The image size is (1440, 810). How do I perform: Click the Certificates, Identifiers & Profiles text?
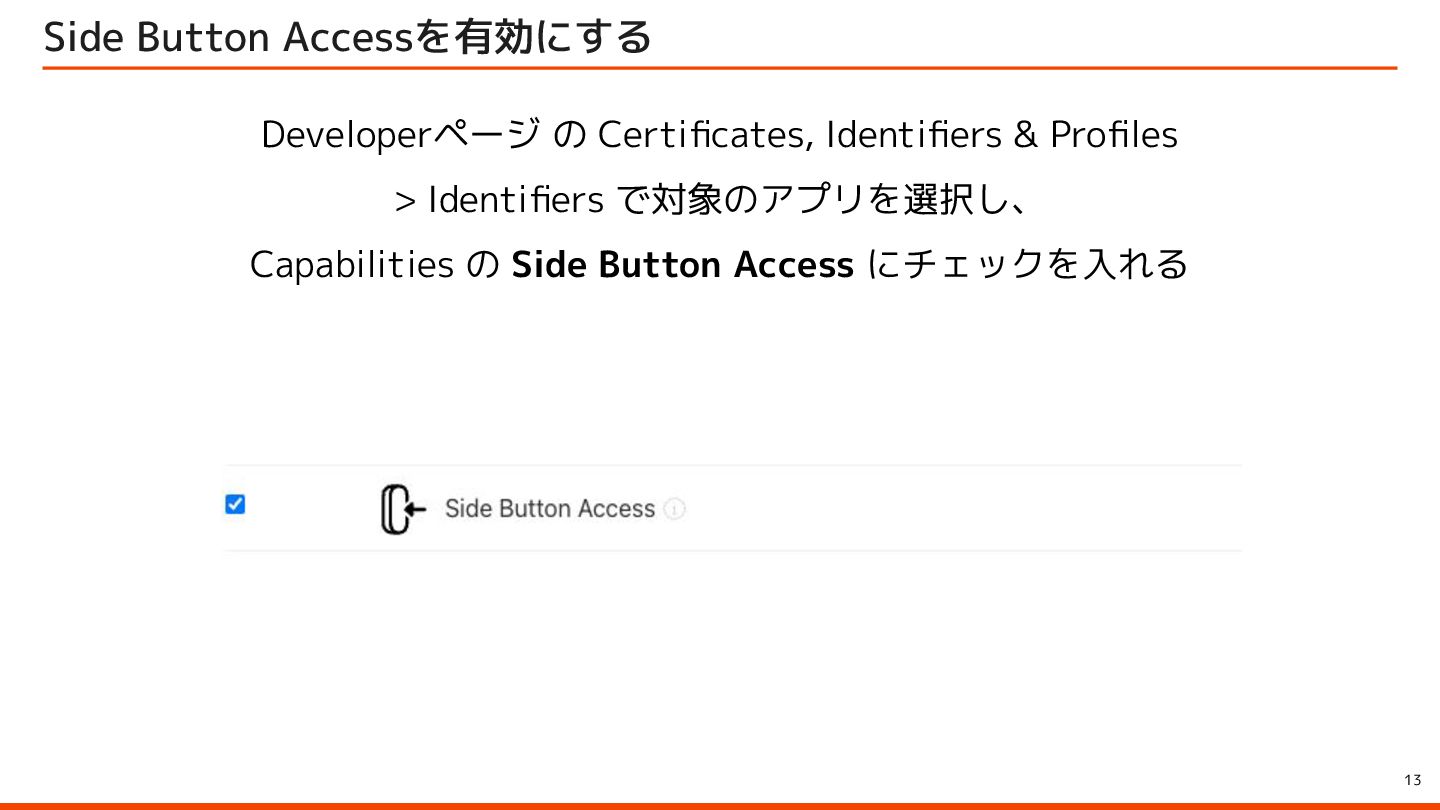887,135
